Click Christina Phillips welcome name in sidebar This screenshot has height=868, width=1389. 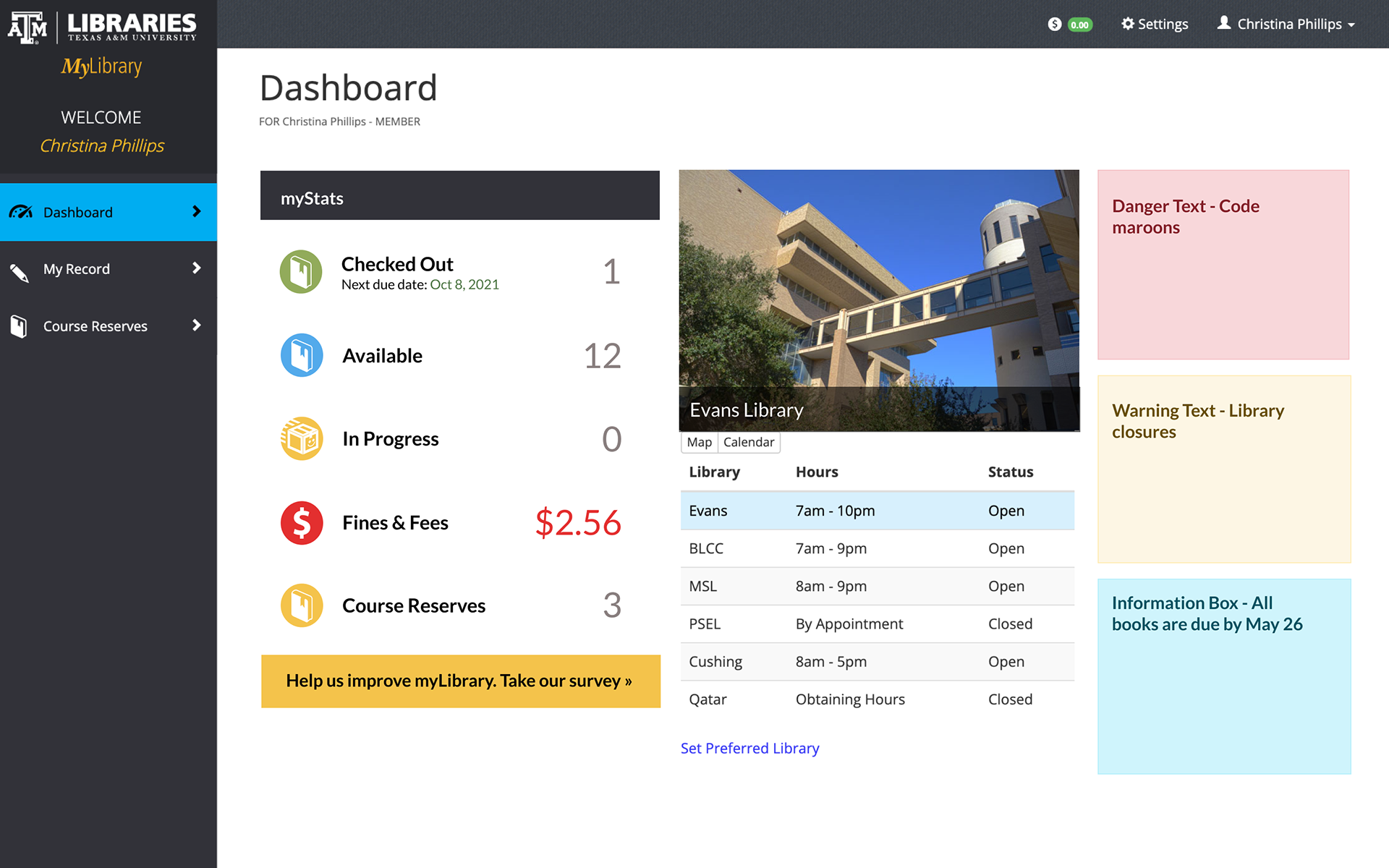tap(102, 145)
